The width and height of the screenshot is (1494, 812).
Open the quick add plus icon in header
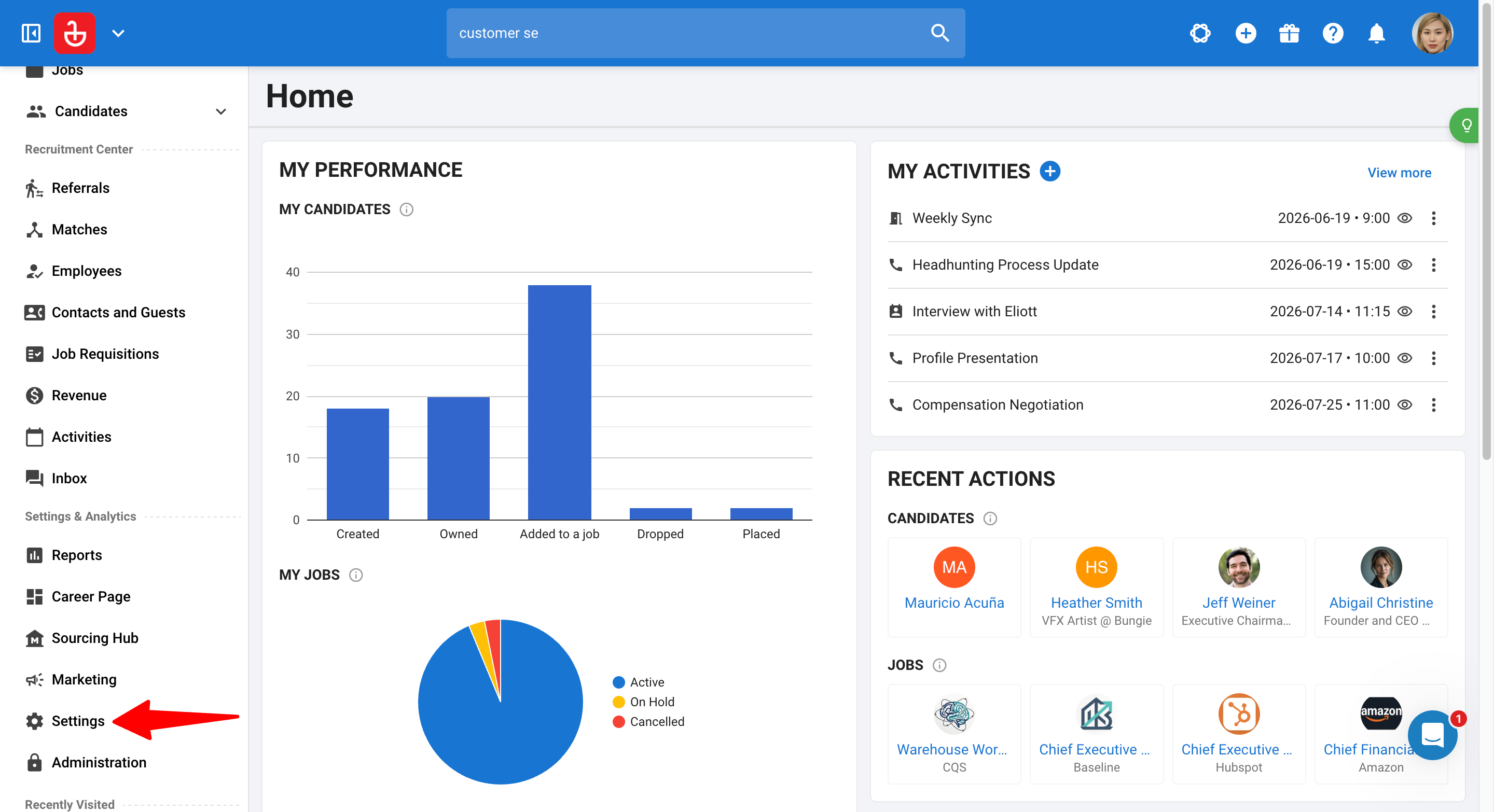[1245, 33]
